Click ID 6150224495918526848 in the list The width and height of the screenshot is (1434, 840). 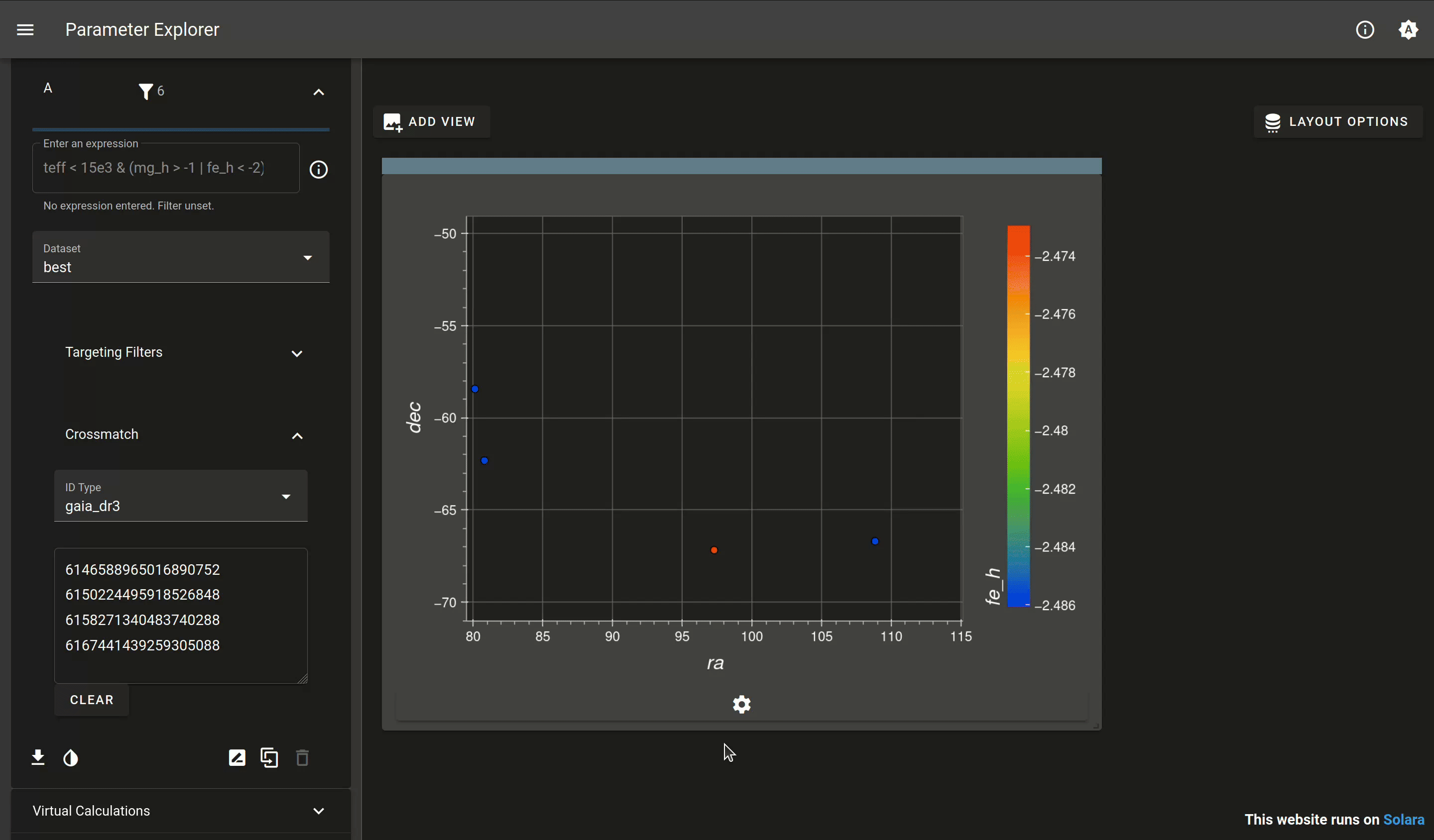(x=142, y=595)
